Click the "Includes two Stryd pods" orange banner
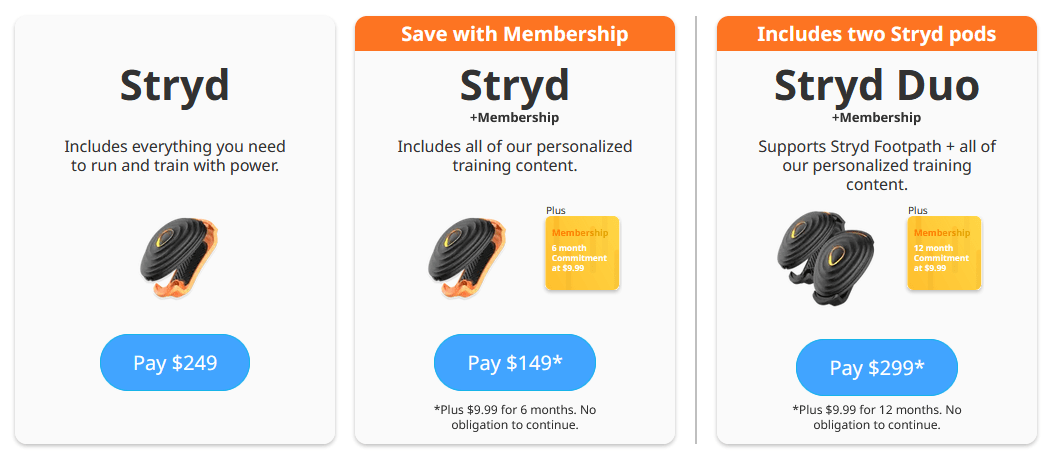 (x=877, y=34)
